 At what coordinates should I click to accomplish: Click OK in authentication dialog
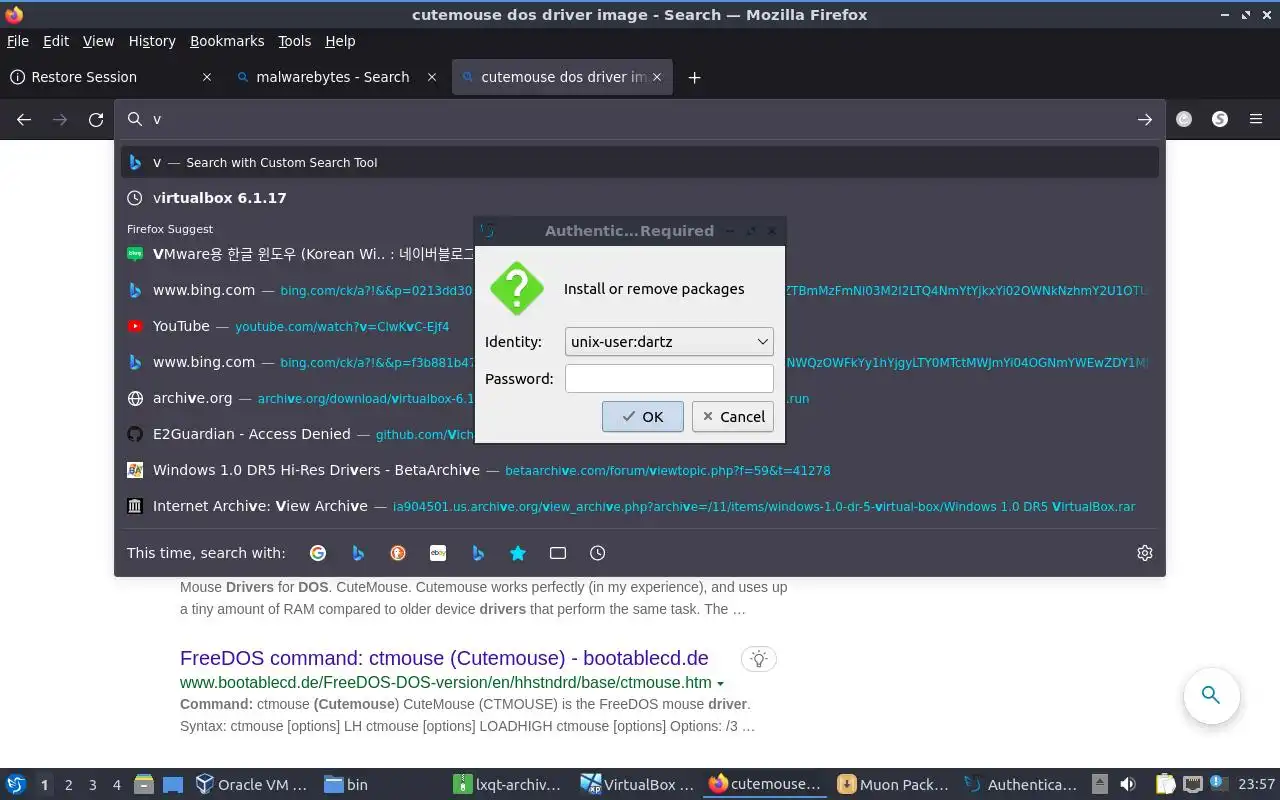(x=643, y=416)
